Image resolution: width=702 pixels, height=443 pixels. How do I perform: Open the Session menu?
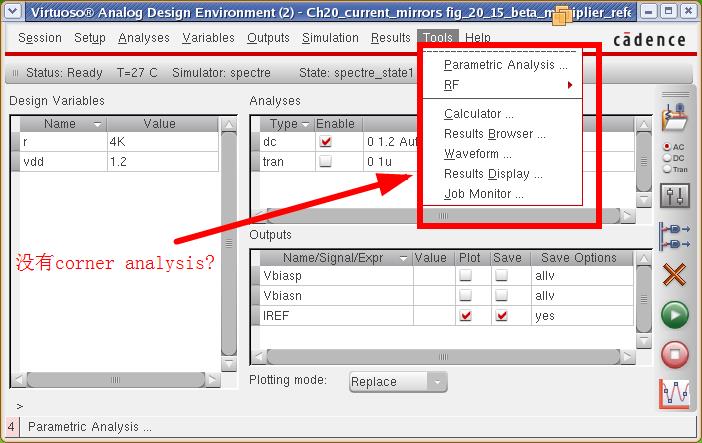click(40, 38)
